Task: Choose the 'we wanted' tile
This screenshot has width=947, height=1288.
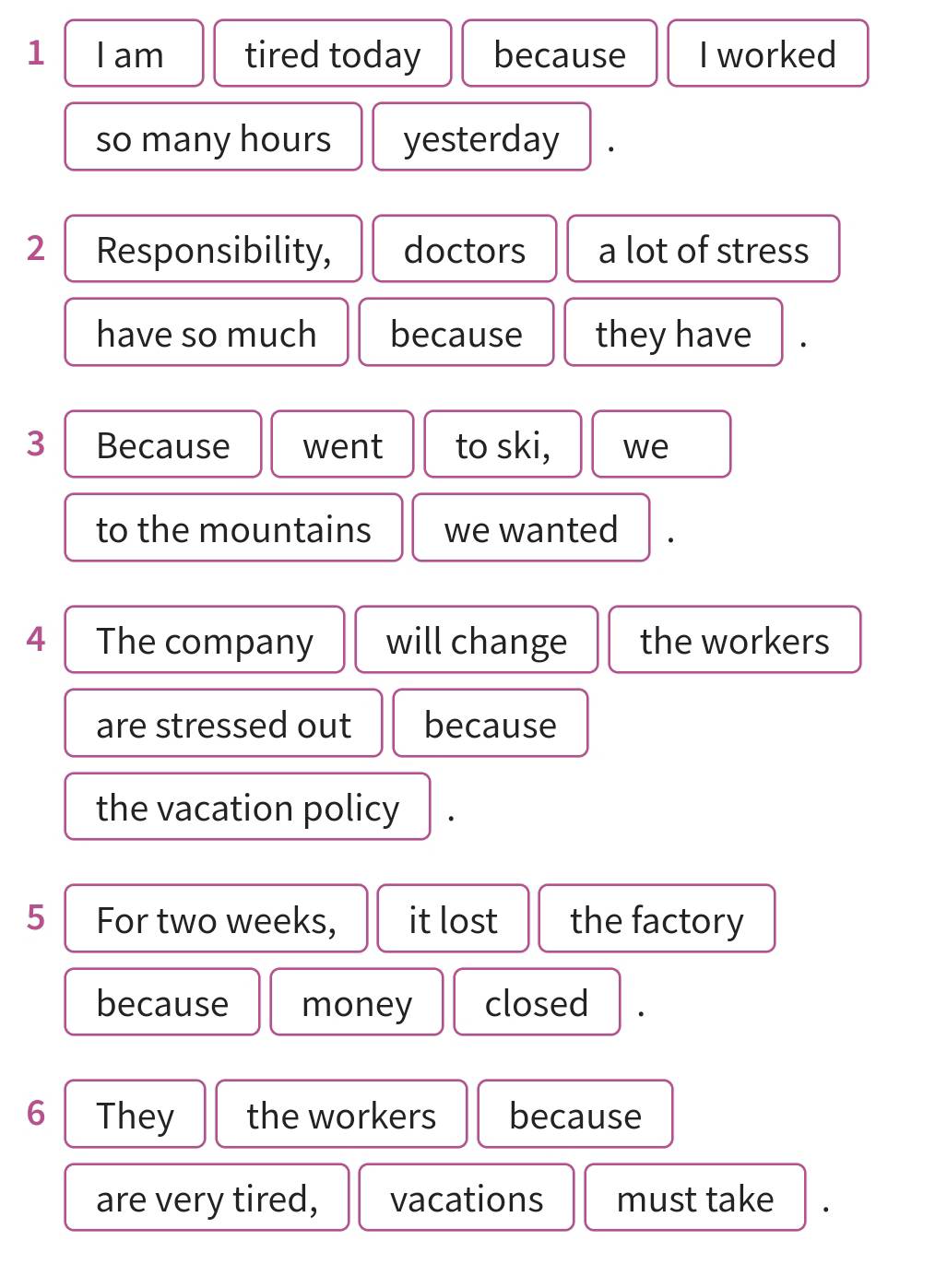Action: tap(531, 527)
